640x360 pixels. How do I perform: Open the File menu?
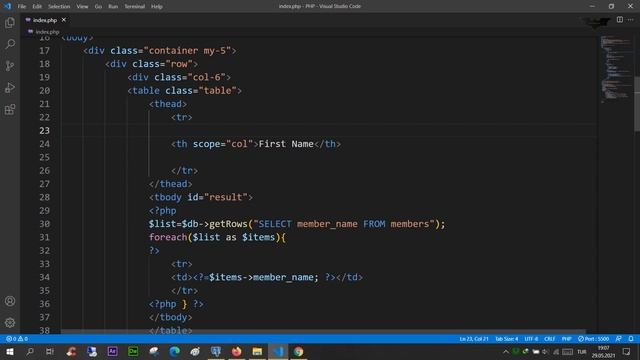22,6
